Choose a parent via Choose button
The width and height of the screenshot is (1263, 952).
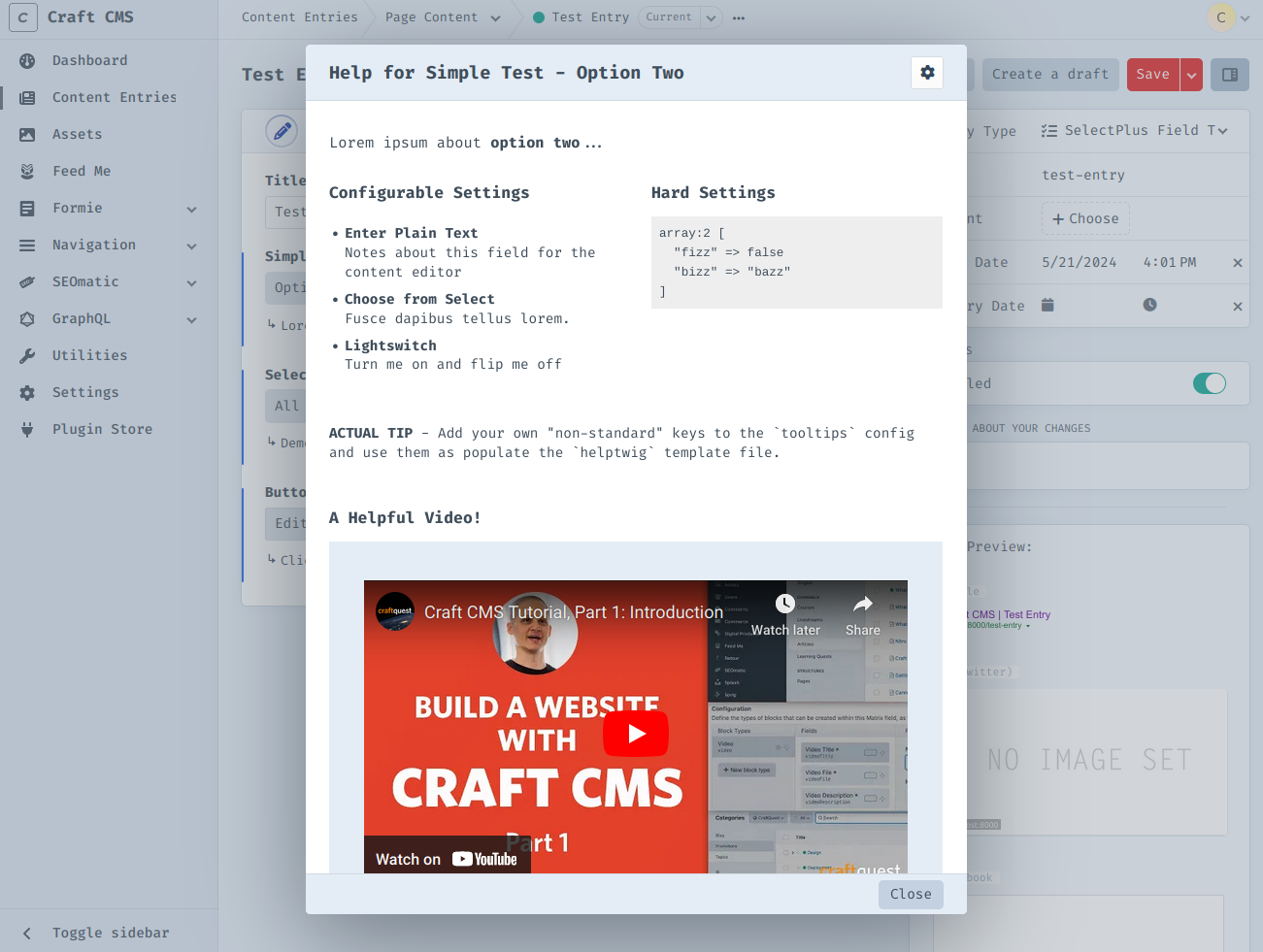click(1085, 219)
